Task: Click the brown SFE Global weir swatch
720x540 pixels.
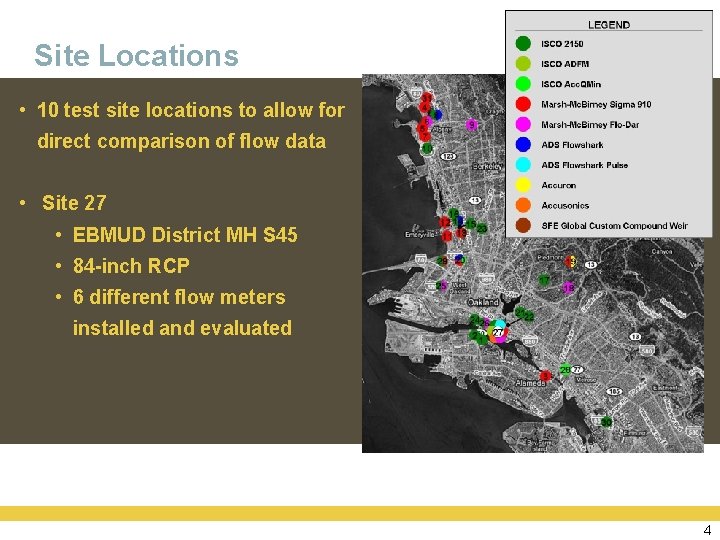Action: point(523,225)
